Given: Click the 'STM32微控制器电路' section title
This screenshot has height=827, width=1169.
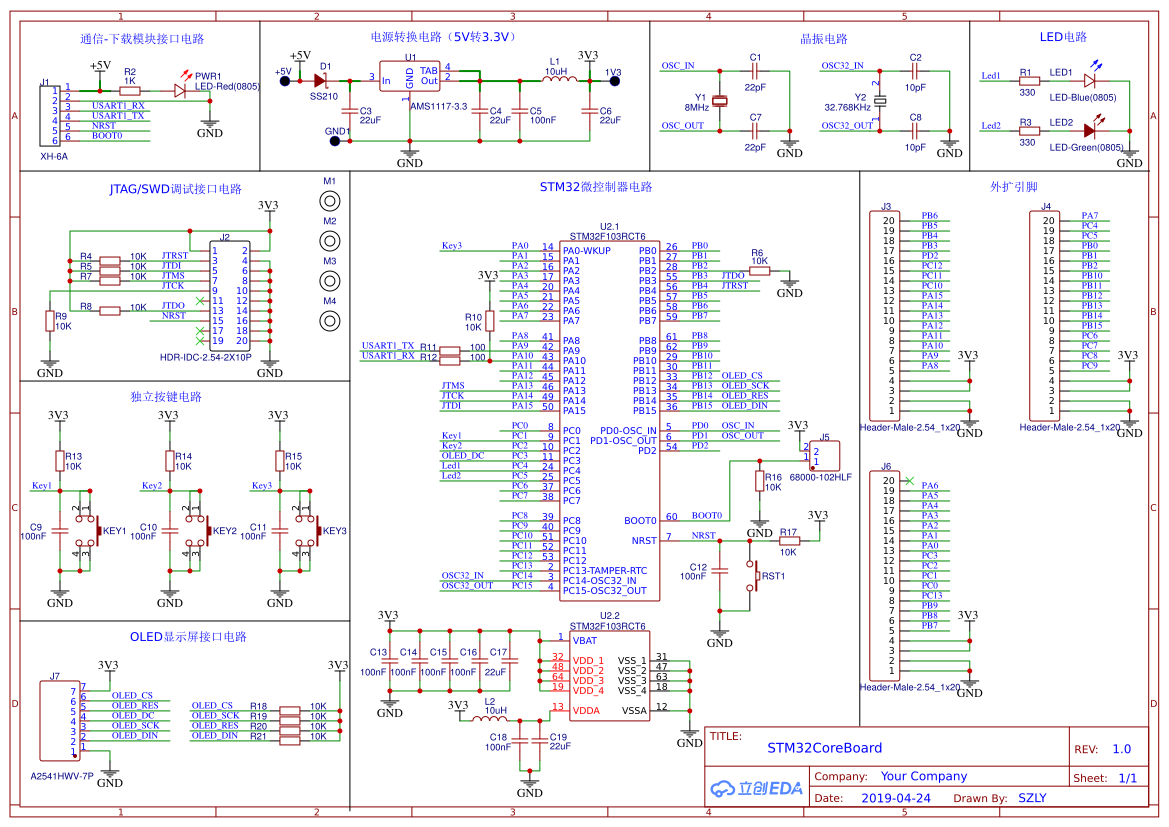Looking at the screenshot, I should click(596, 187).
